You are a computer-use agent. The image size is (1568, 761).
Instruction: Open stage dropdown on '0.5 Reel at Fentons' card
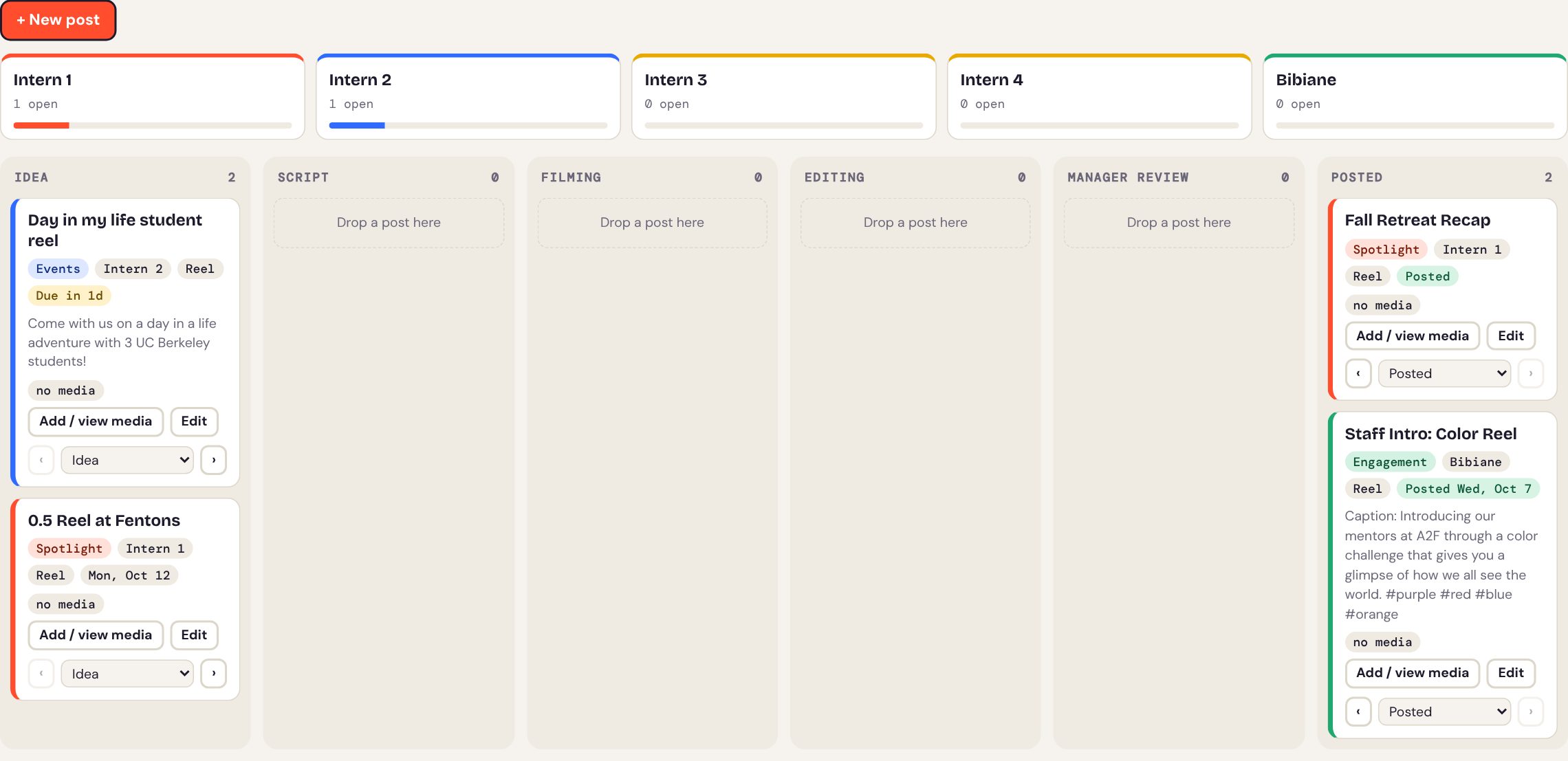(x=127, y=674)
